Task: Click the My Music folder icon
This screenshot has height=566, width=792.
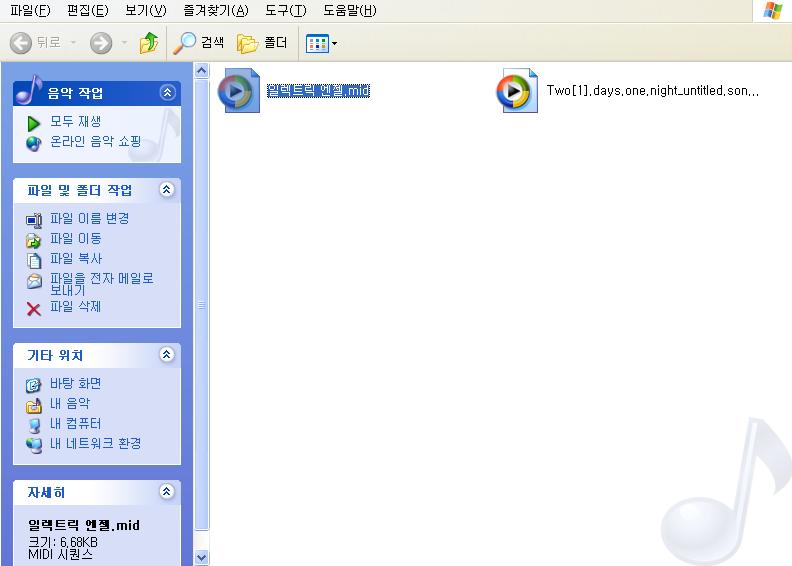Action: click(33, 405)
